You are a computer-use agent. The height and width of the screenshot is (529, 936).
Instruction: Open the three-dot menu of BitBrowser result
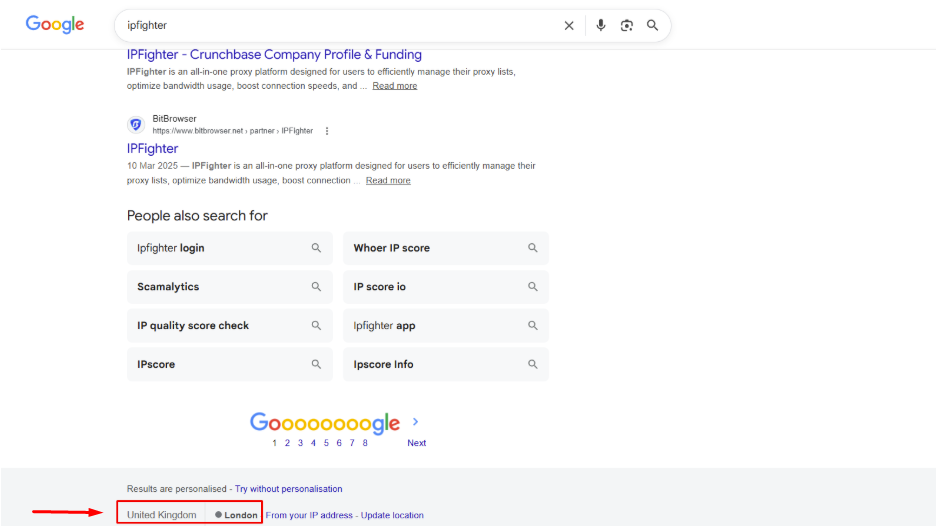point(327,131)
